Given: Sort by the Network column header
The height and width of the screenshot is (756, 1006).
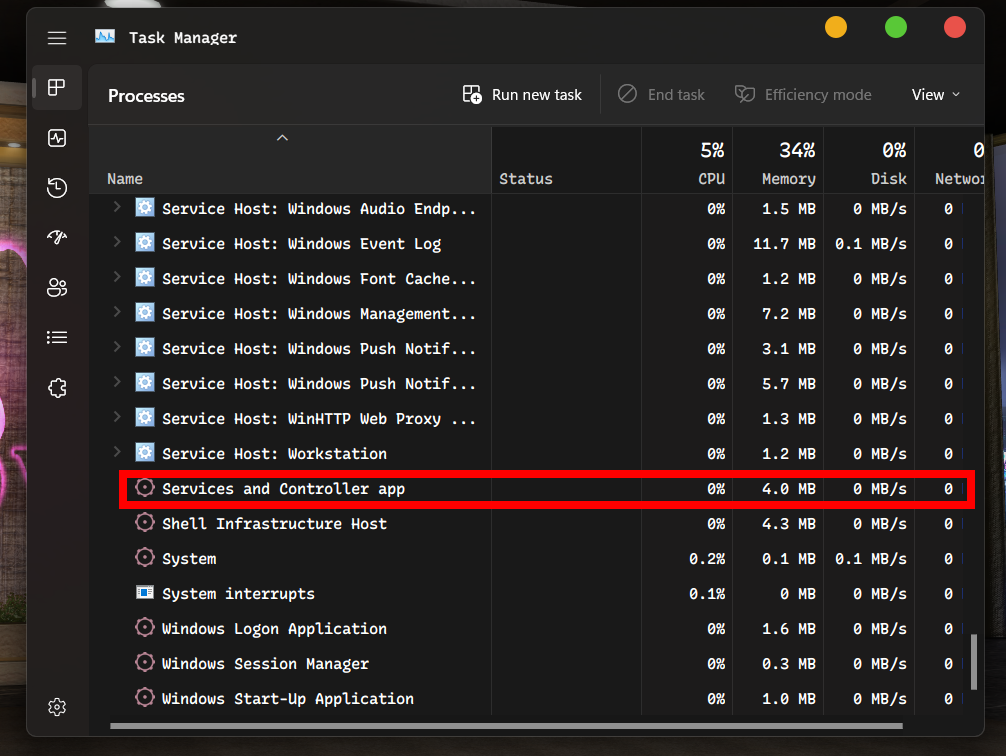Looking at the screenshot, I should [950, 160].
